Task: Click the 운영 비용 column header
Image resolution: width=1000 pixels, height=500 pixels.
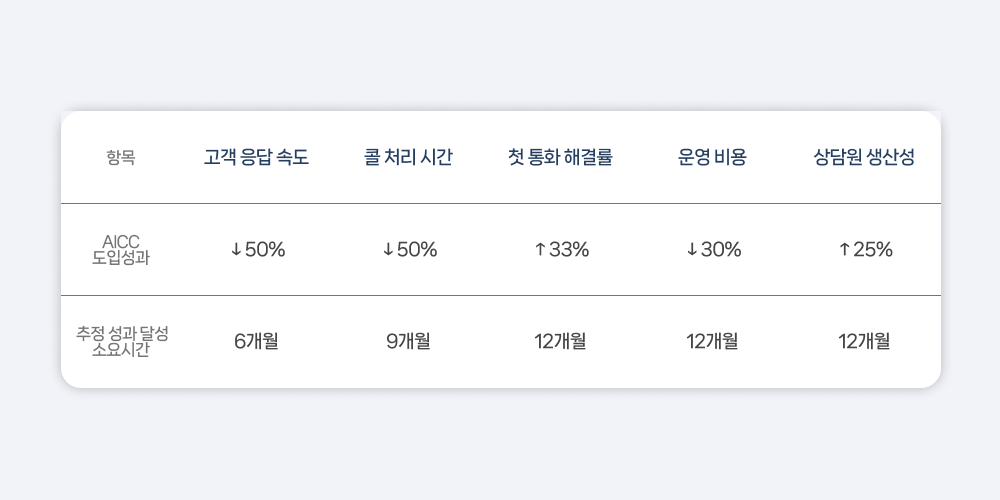Action: pos(712,158)
